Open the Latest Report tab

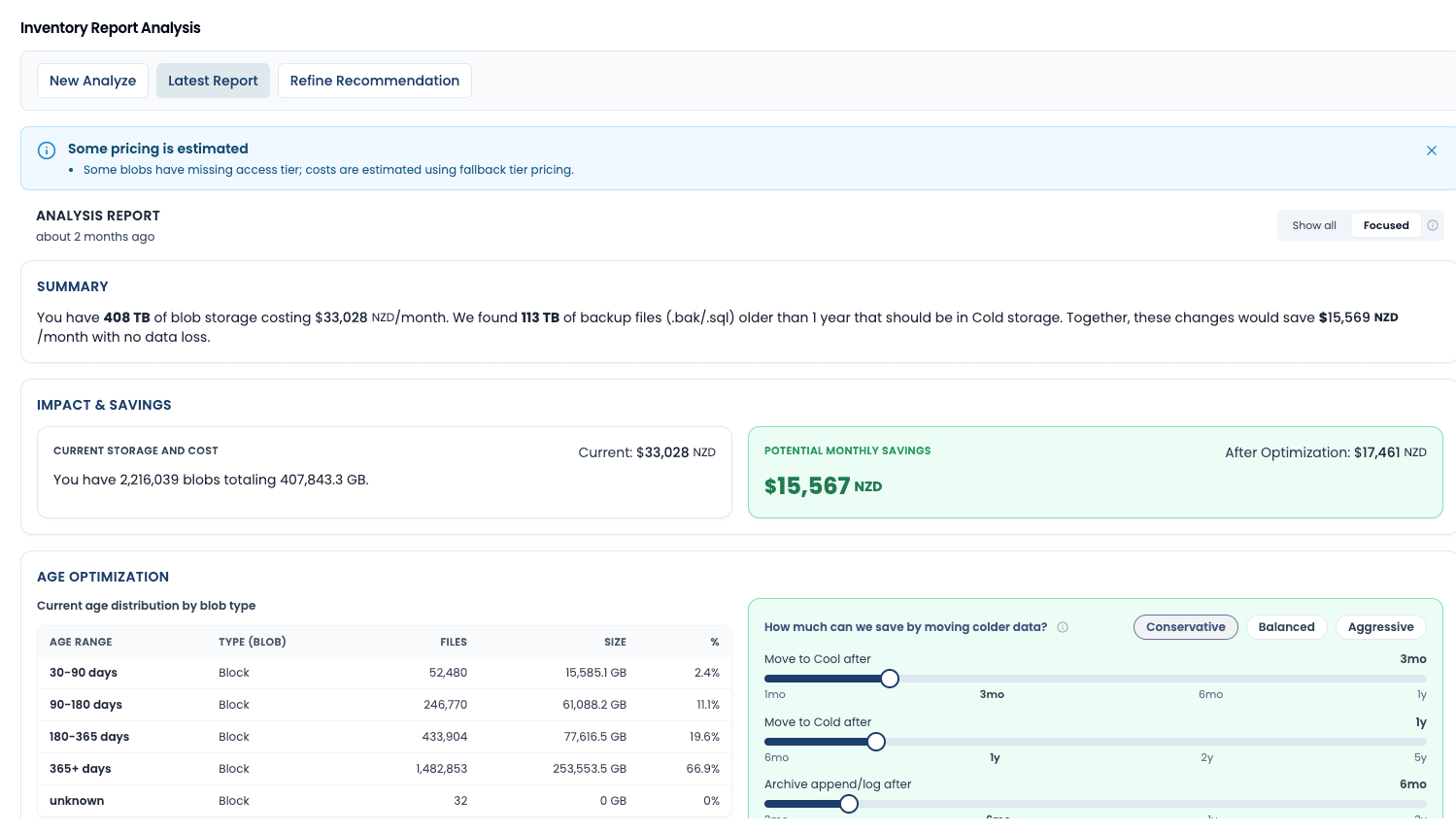213,81
